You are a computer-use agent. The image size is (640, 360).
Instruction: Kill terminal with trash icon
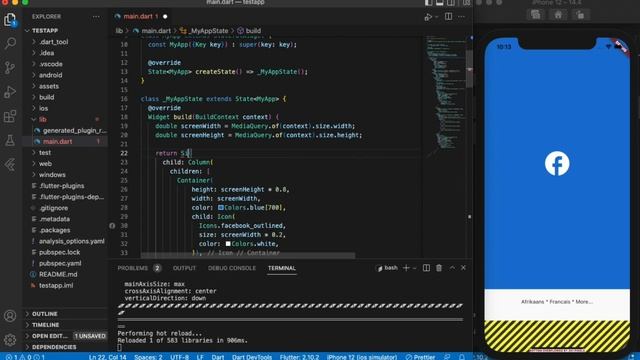click(439, 268)
